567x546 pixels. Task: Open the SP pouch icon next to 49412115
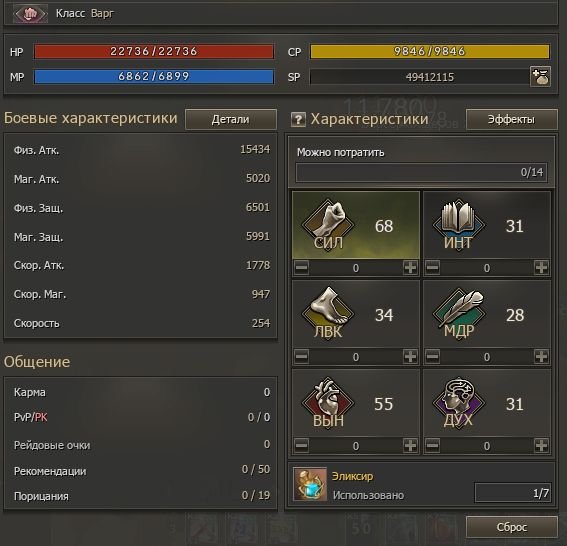(x=540, y=76)
